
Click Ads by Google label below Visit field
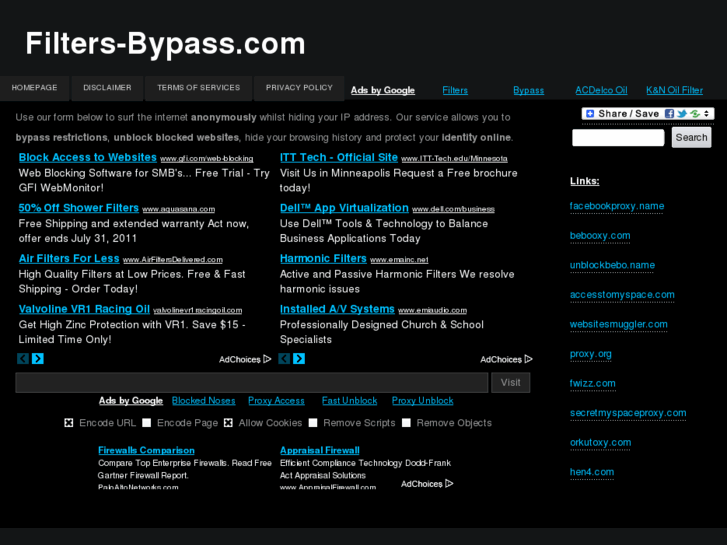131,401
